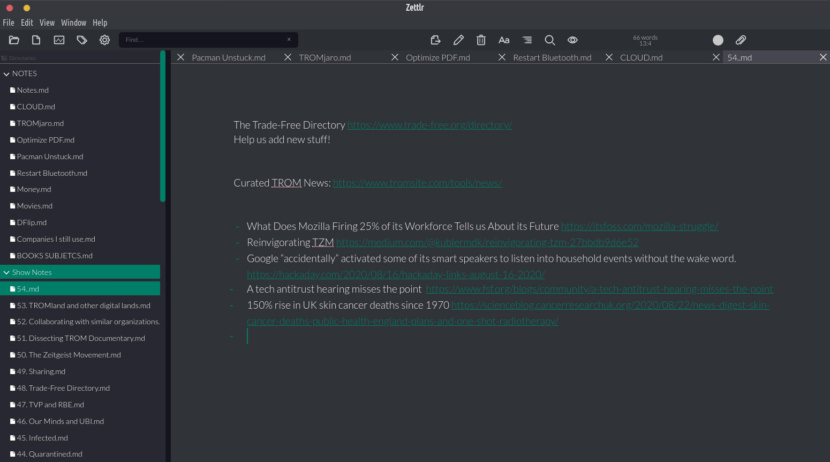Screen dimensions: 830x462
Task: Click the magnifier search-in-file icon
Action: [550, 40]
